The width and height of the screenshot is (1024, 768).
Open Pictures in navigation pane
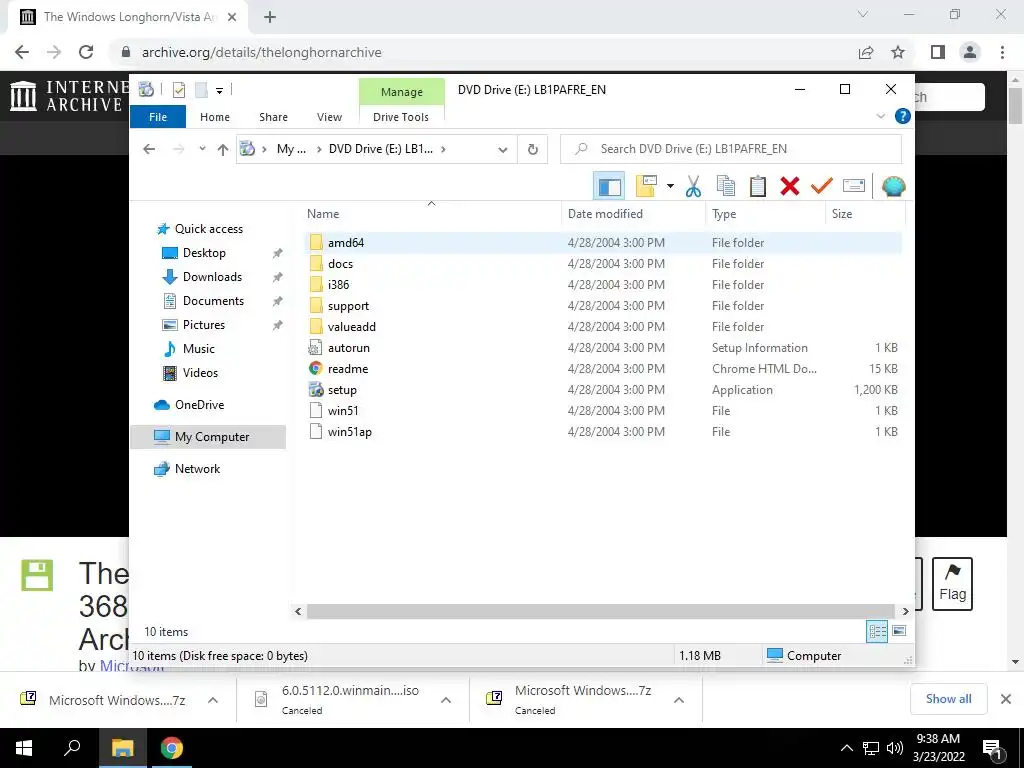(x=204, y=325)
